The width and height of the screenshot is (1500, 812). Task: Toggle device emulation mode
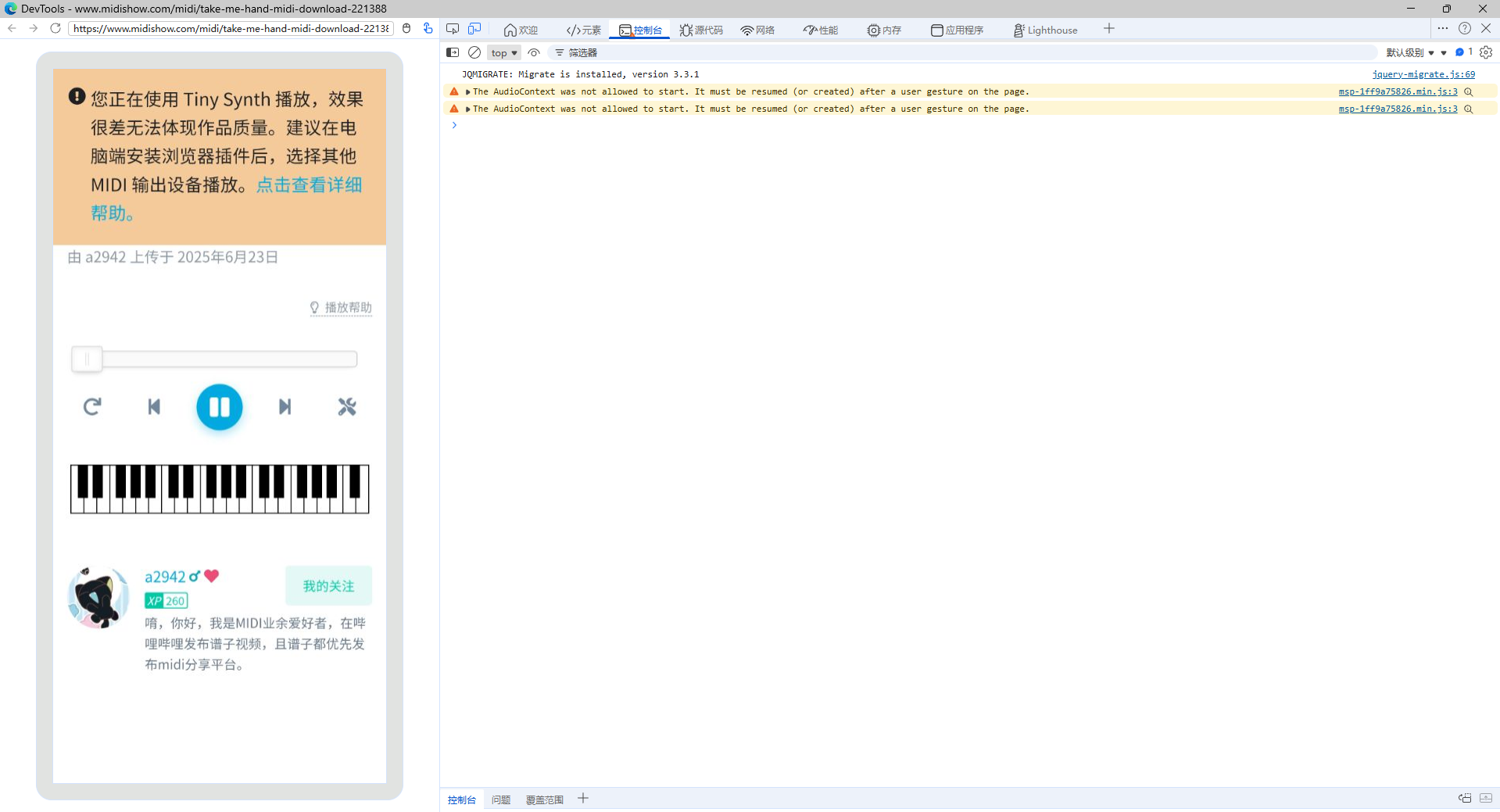pyautogui.click(x=474, y=29)
